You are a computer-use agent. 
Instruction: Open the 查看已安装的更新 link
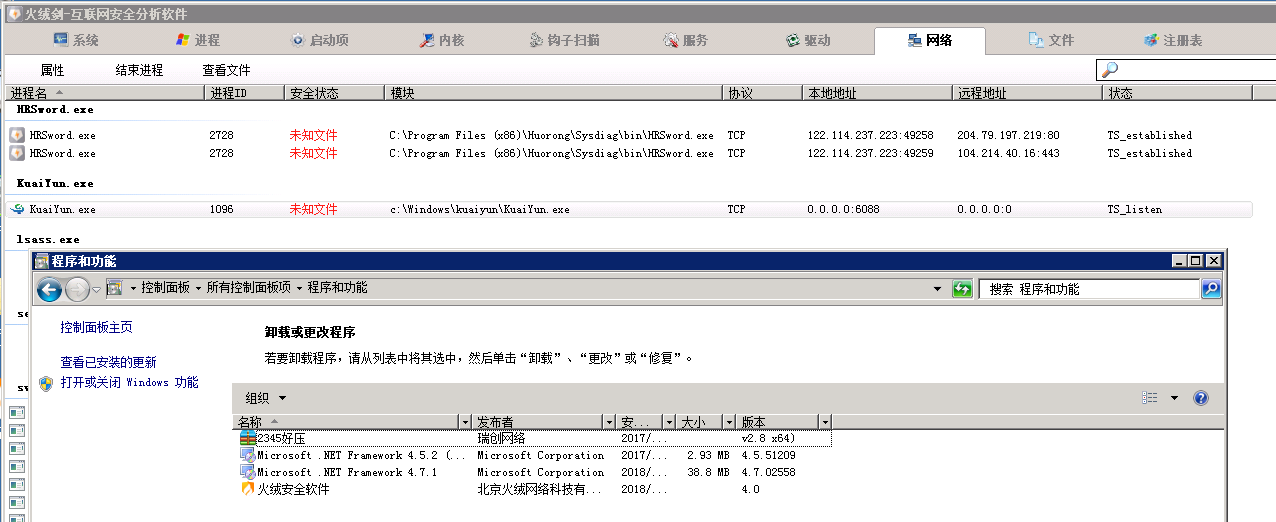coord(108,363)
